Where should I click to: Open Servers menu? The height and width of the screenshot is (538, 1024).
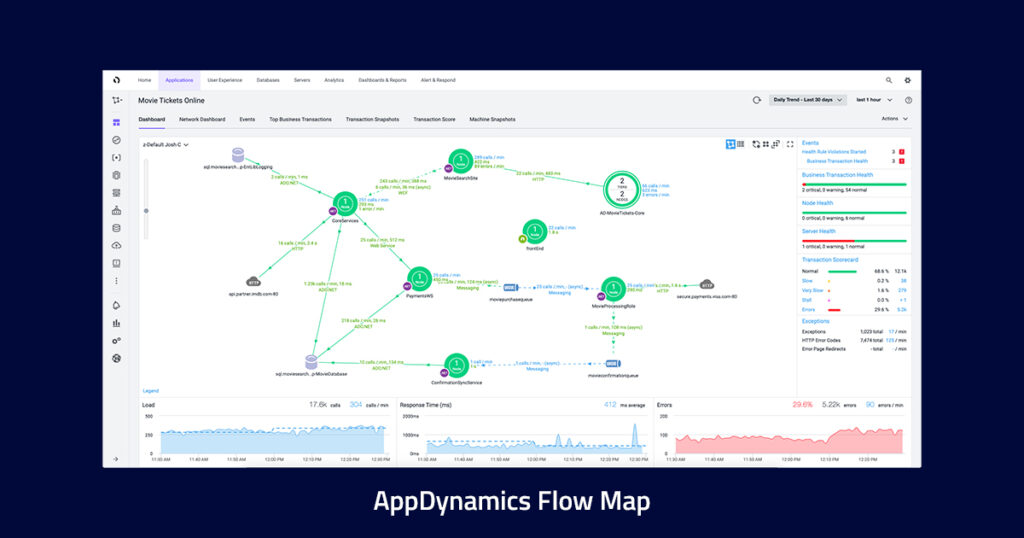click(302, 80)
